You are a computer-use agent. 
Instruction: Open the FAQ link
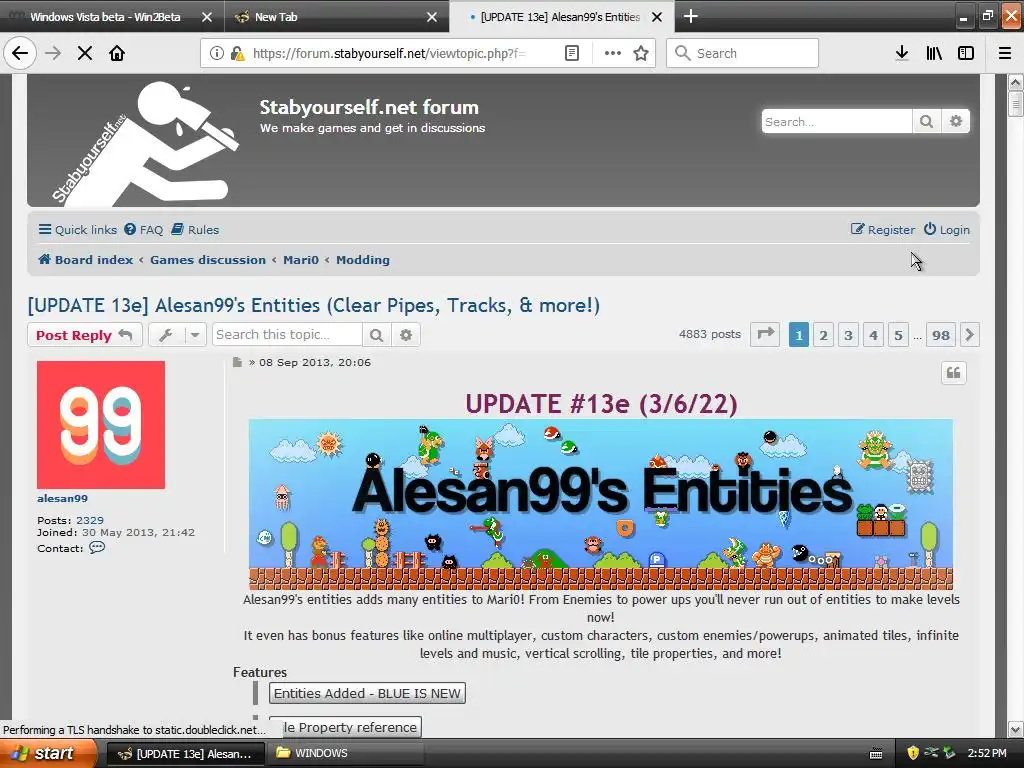coord(144,229)
